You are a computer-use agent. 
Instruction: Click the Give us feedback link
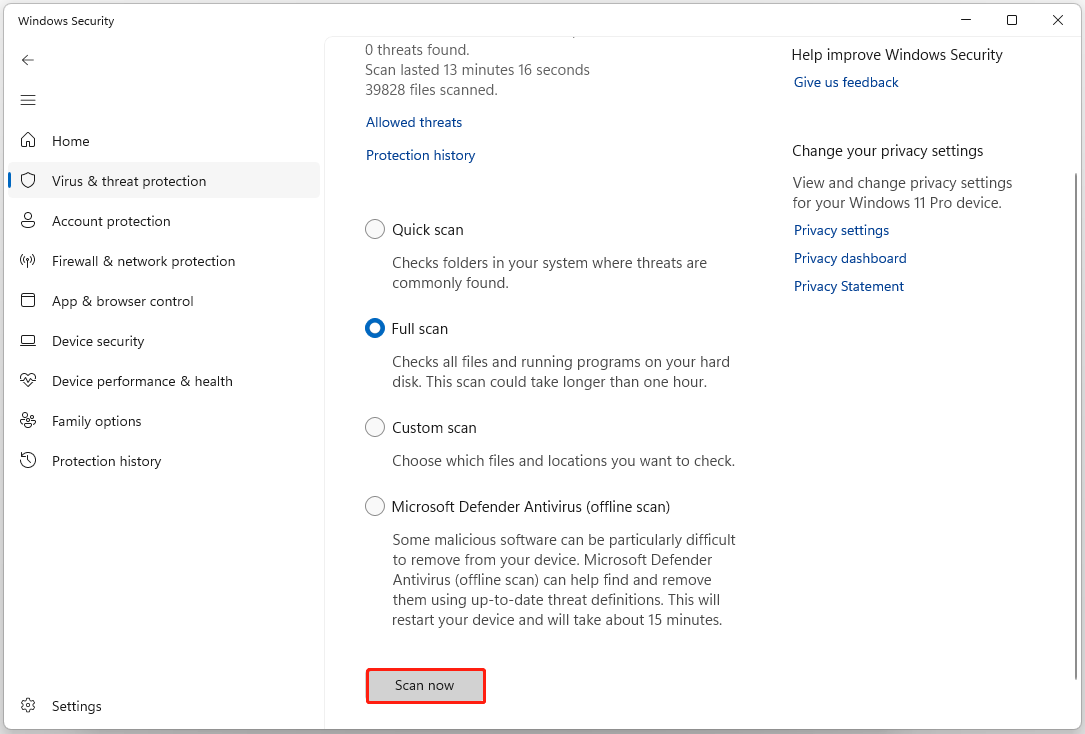point(846,82)
